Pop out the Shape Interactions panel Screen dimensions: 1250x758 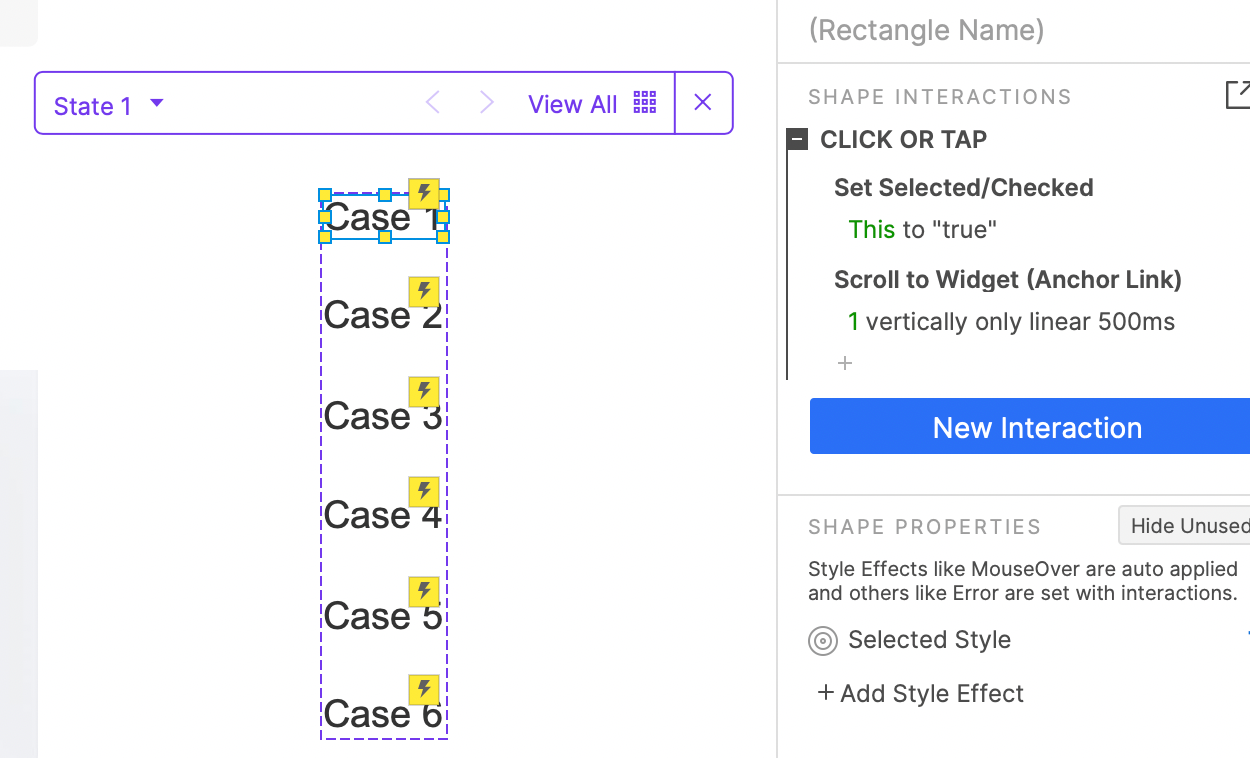pos(1237,95)
